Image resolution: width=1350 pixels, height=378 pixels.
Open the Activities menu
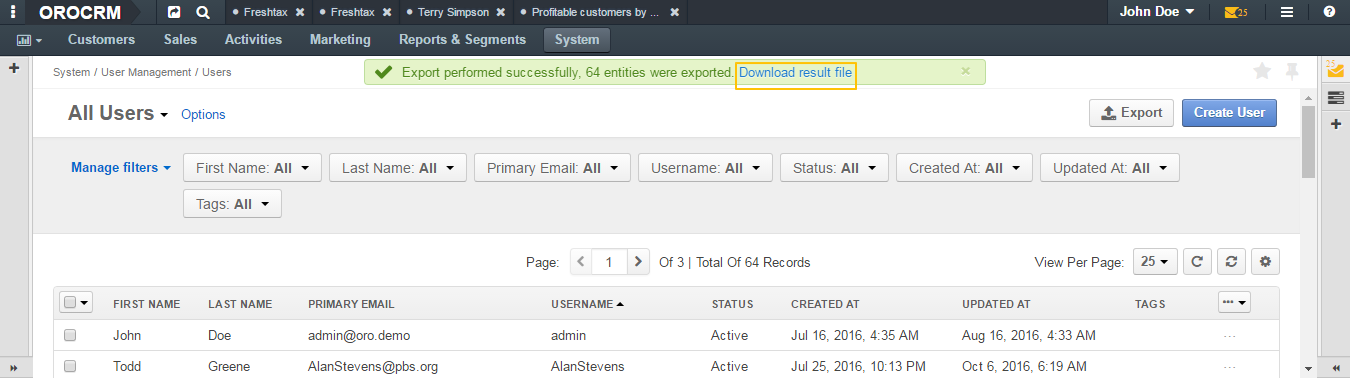click(x=253, y=40)
